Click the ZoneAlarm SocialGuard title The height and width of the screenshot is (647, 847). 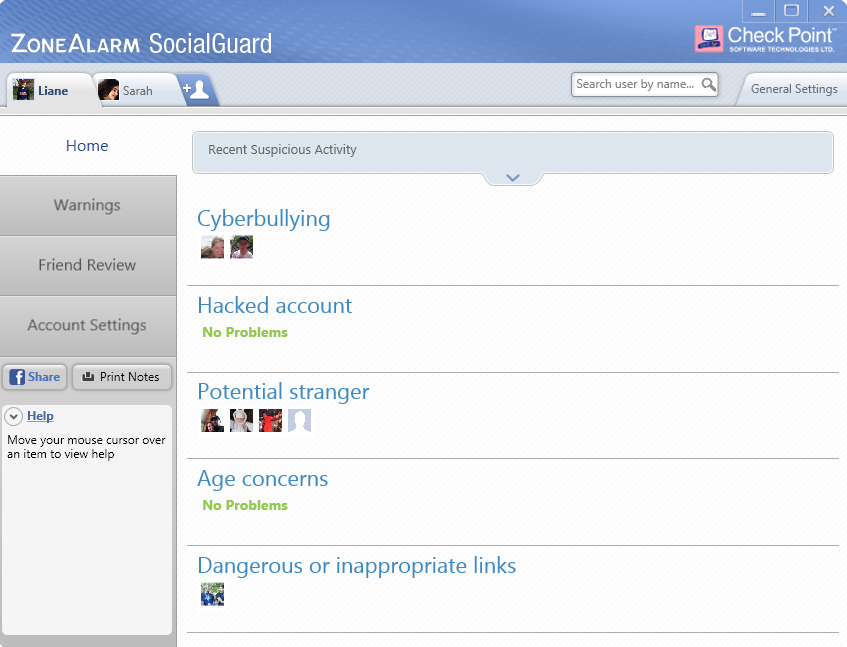coord(142,44)
